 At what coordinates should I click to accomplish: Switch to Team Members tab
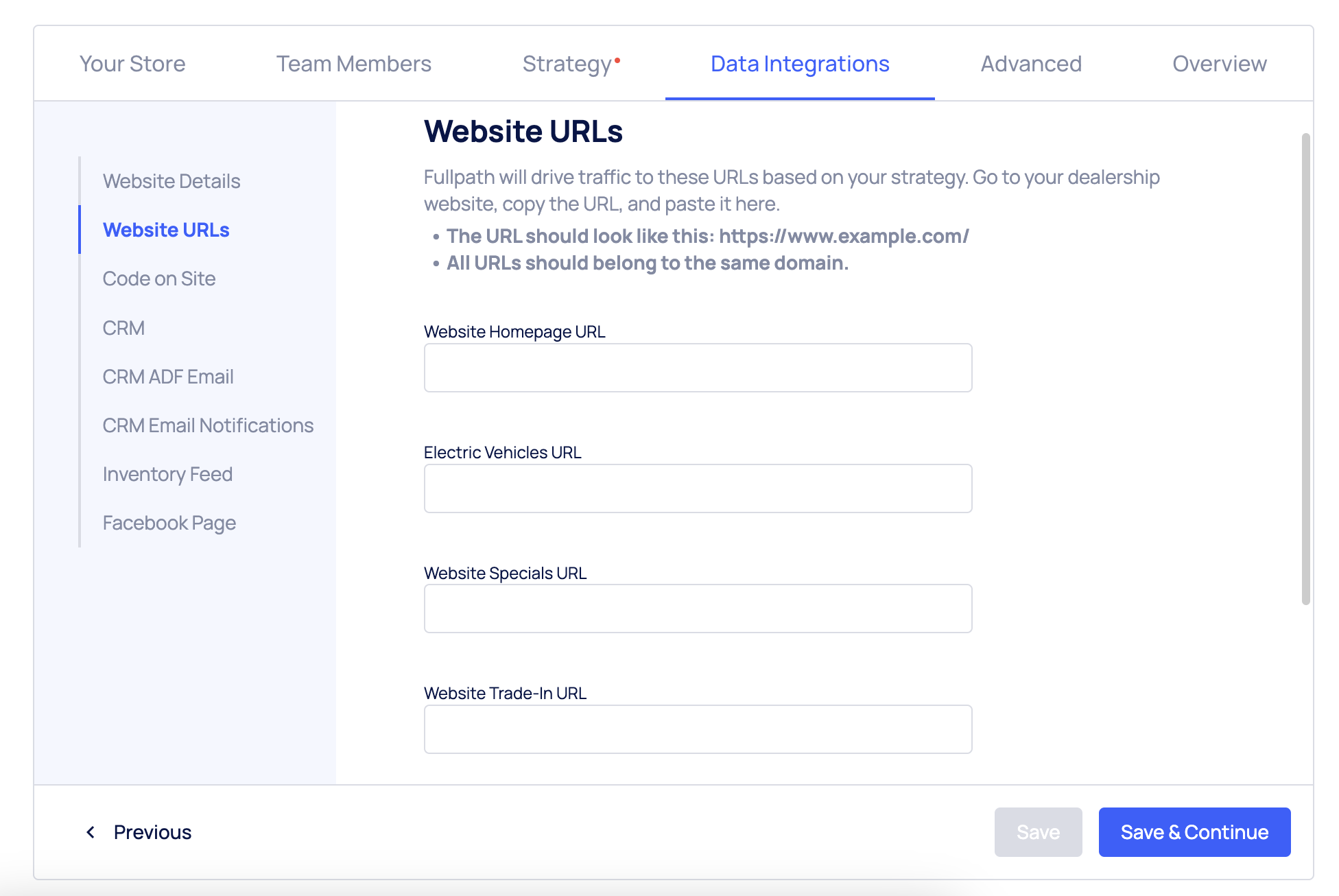point(353,64)
